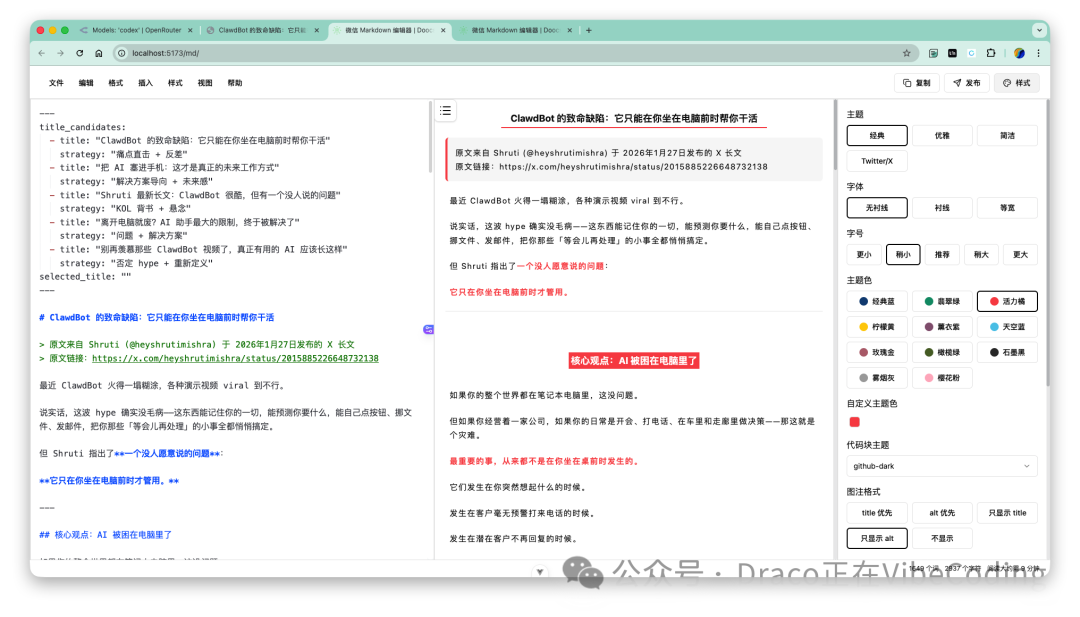Open the table of contents list icon

445,110
